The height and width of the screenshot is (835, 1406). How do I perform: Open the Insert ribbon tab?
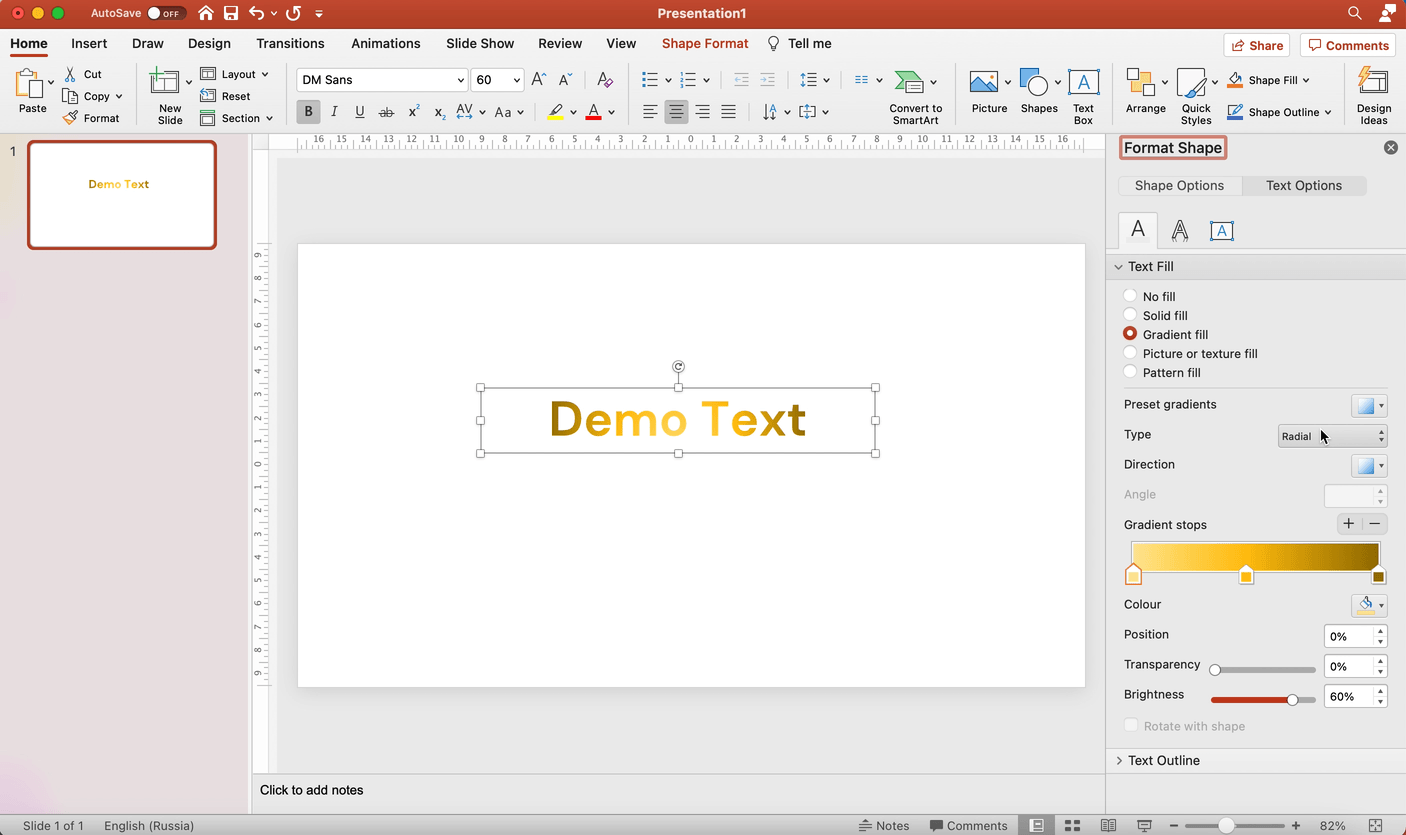(x=89, y=44)
